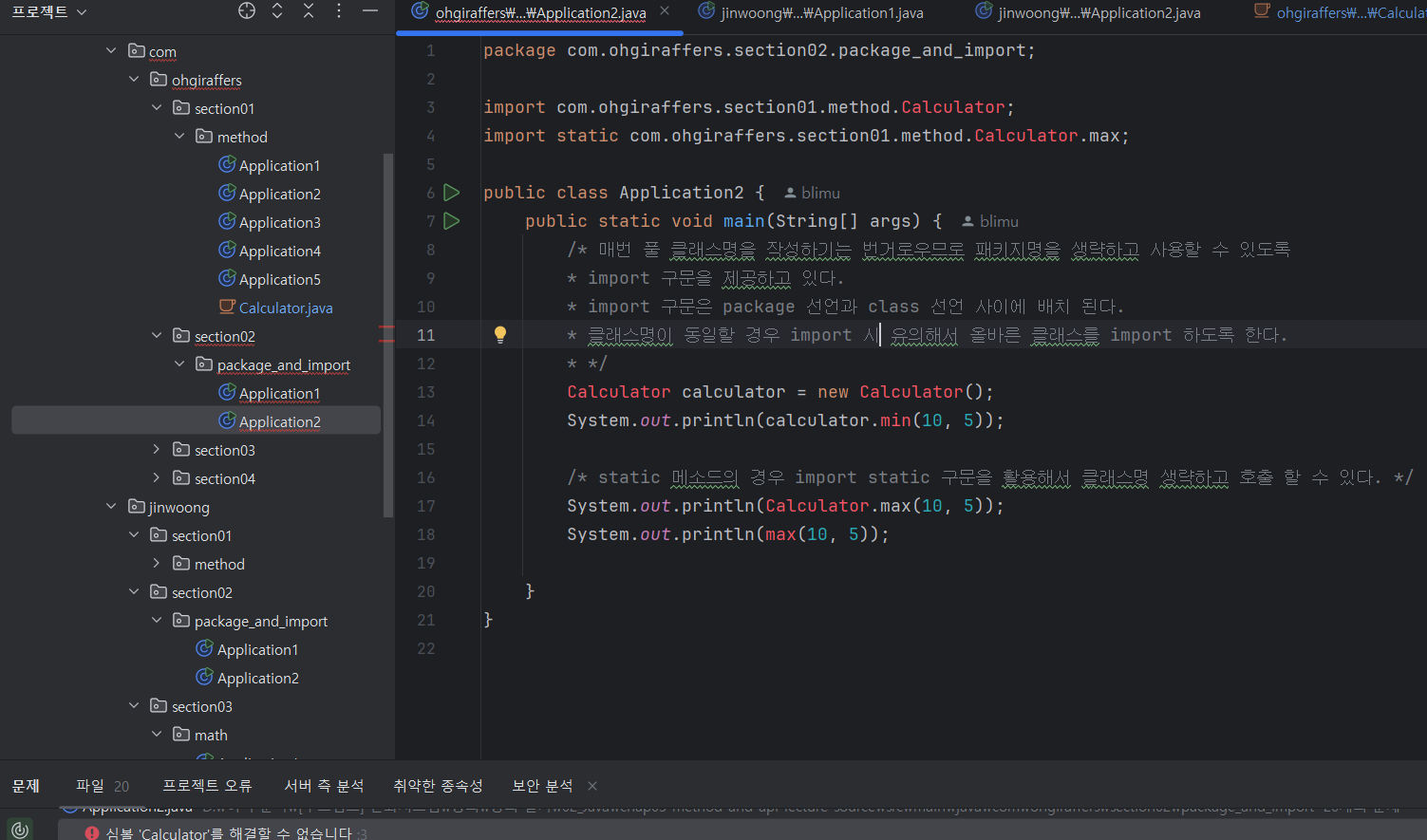Screen dimensions: 1427x840
Task: Open the 파일 20 tab
Action: click(x=103, y=786)
